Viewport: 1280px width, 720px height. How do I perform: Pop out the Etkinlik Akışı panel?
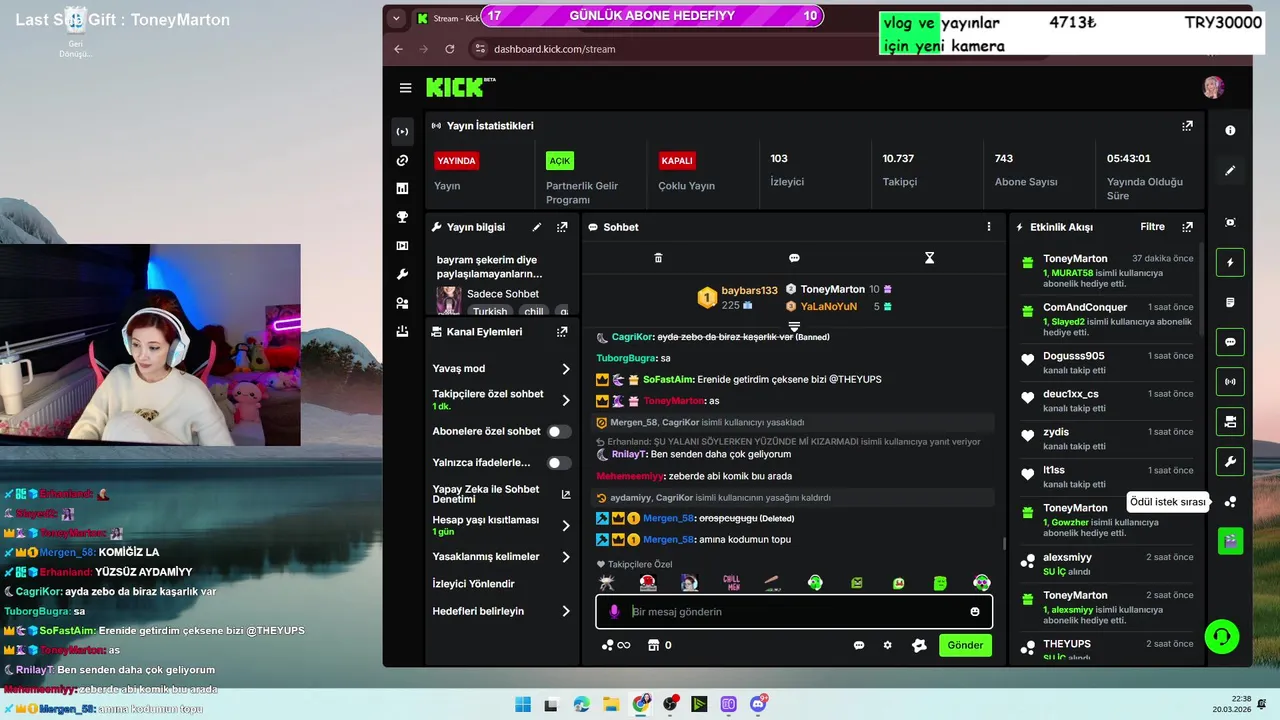pyautogui.click(x=1187, y=227)
